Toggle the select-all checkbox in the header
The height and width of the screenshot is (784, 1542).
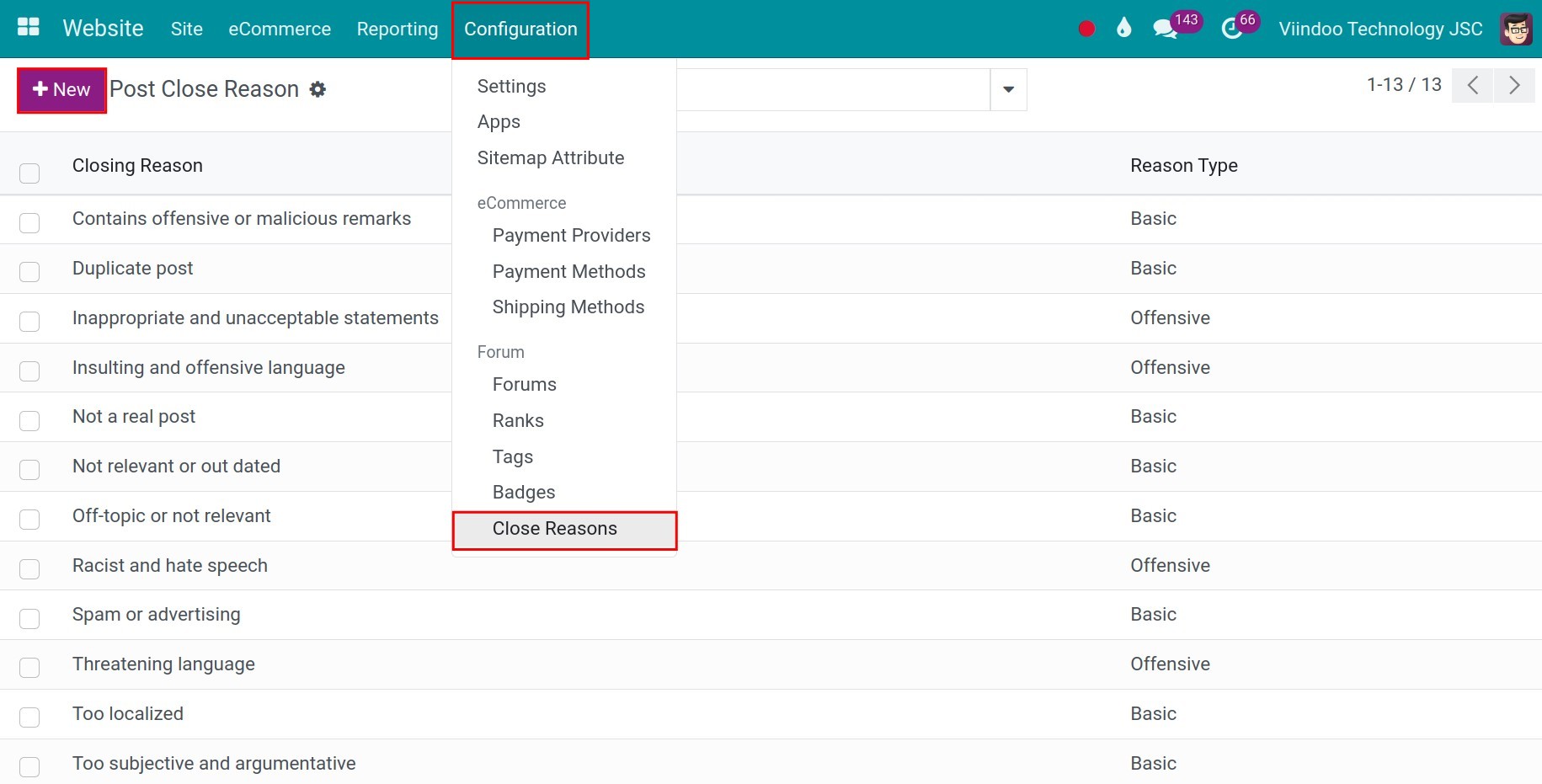29,173
